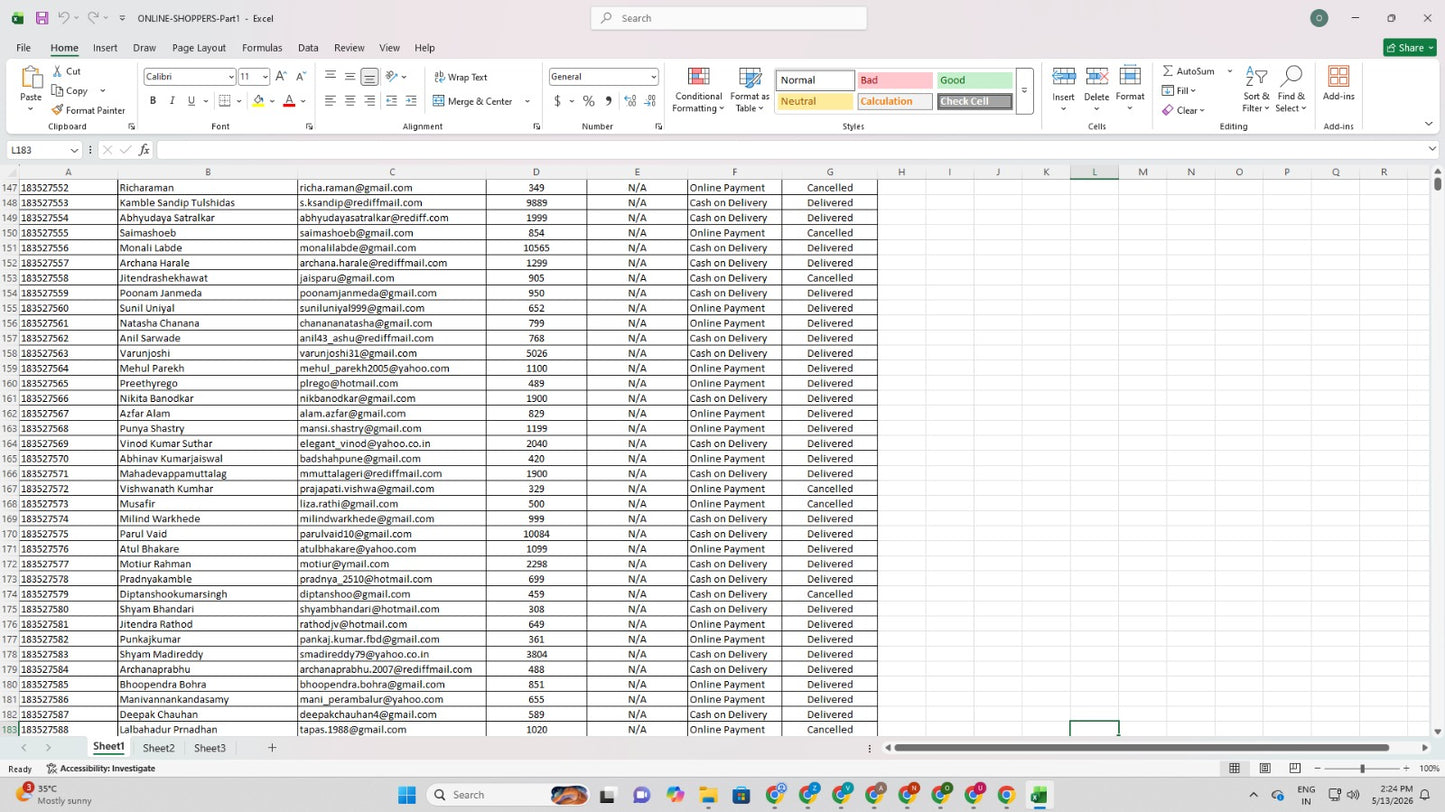1445x812 pixels.
Task: Open the Formulas tab
Action: point(262,48)
